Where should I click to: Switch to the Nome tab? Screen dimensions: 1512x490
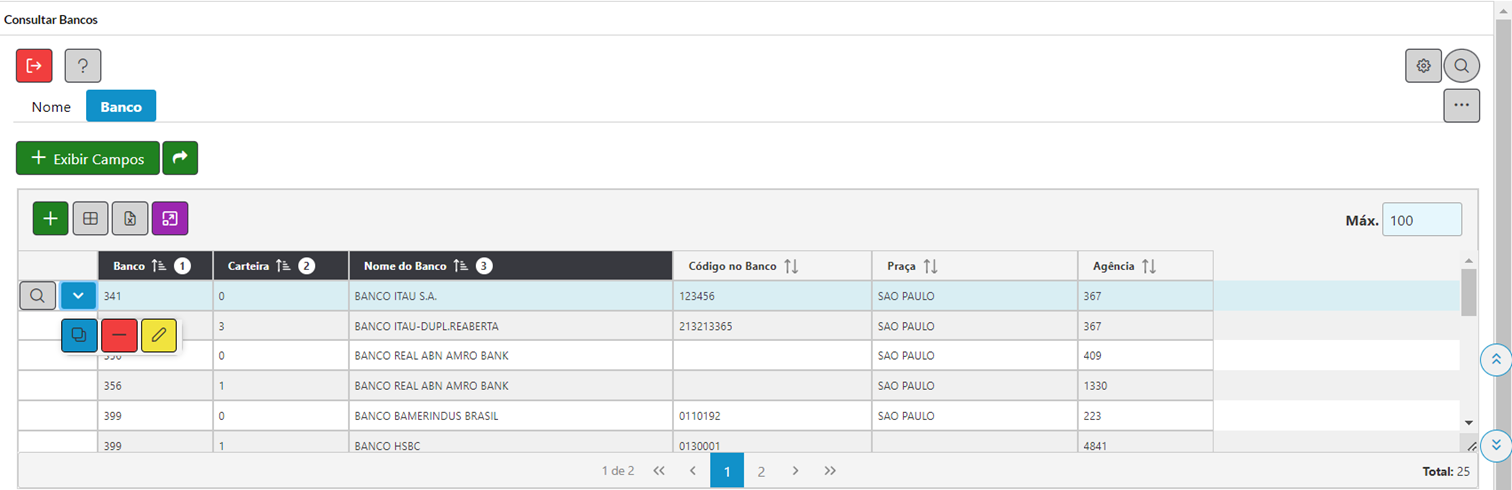tap(51, 106)
